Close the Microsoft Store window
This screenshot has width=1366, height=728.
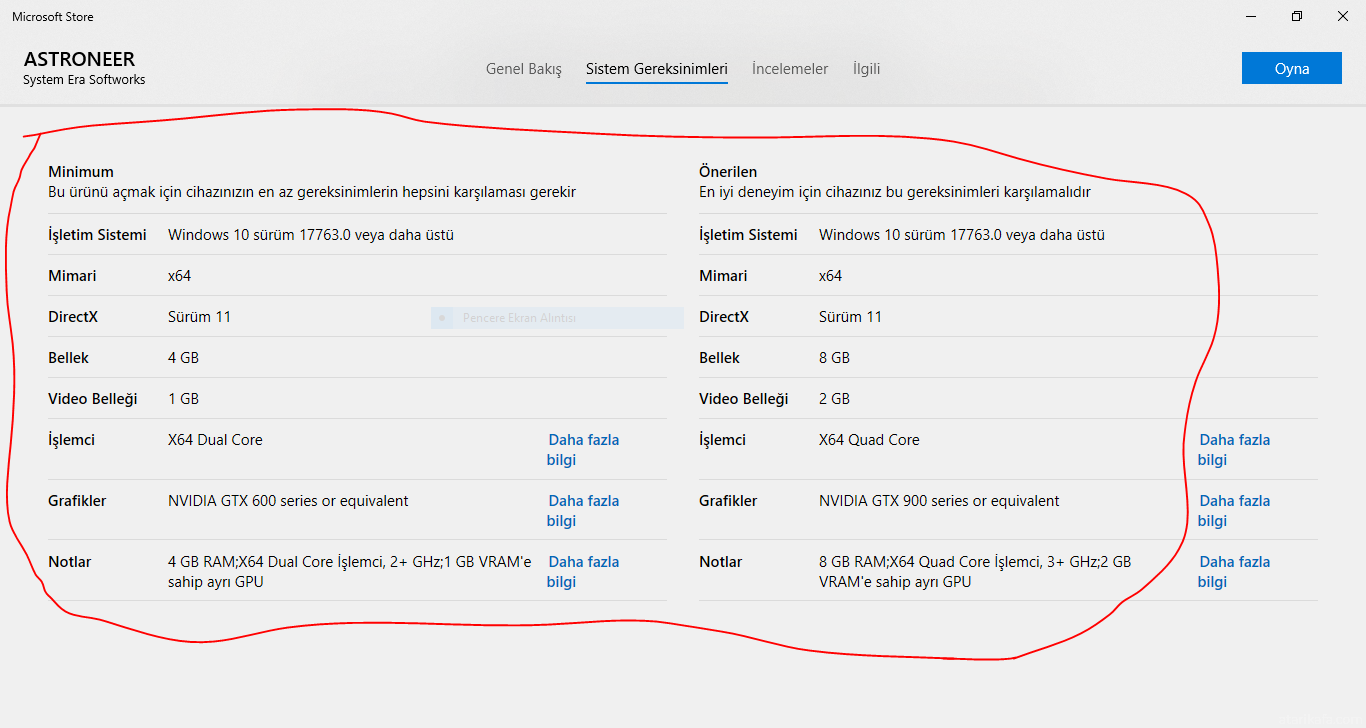(1343, 16)
